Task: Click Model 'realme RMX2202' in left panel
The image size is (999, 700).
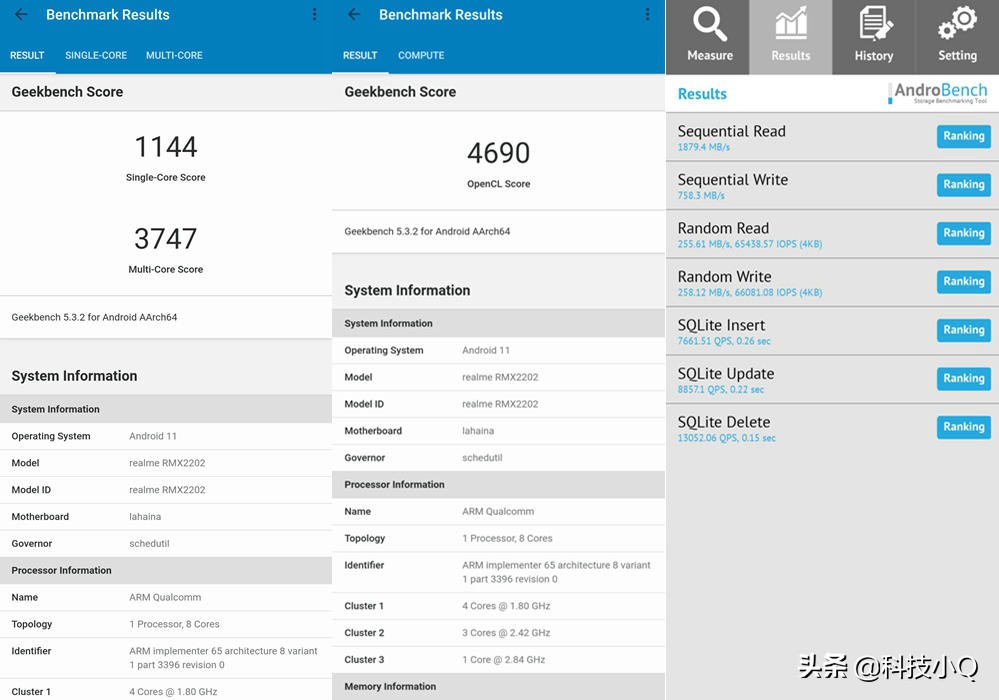Action: tap(167, 462)
